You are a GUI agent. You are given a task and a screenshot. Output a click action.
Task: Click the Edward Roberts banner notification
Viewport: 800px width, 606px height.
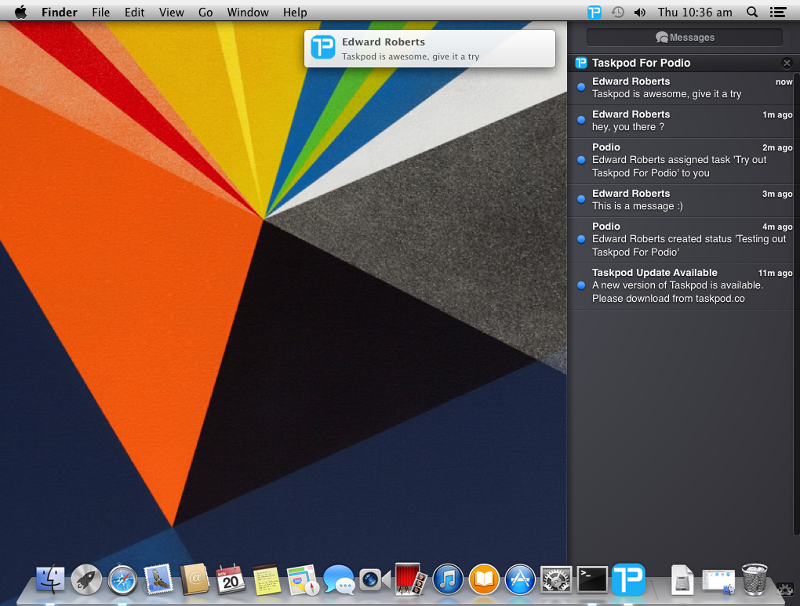430,49
